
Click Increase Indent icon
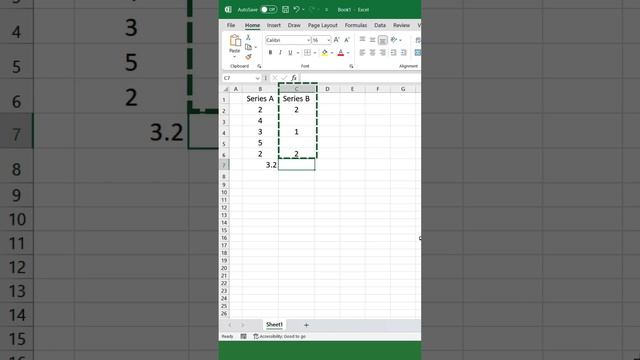coord(404,53)
